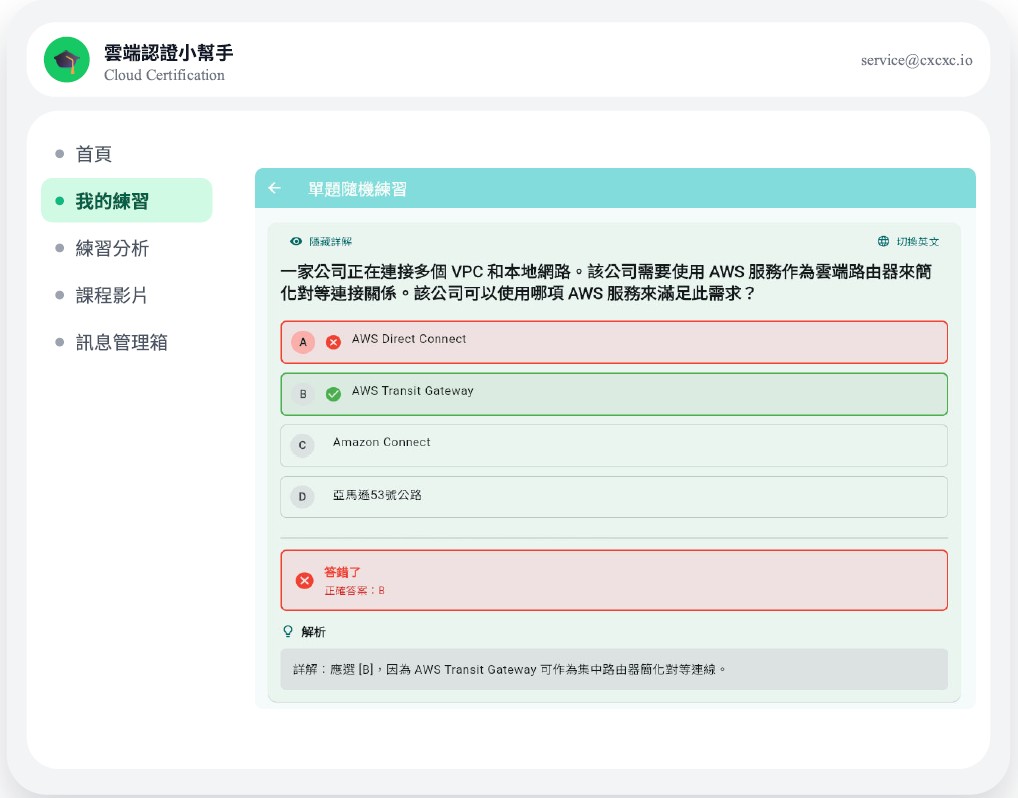Click the eye icon to hide explanation
Screen dimensions: 1018x798
pos(296,241)
